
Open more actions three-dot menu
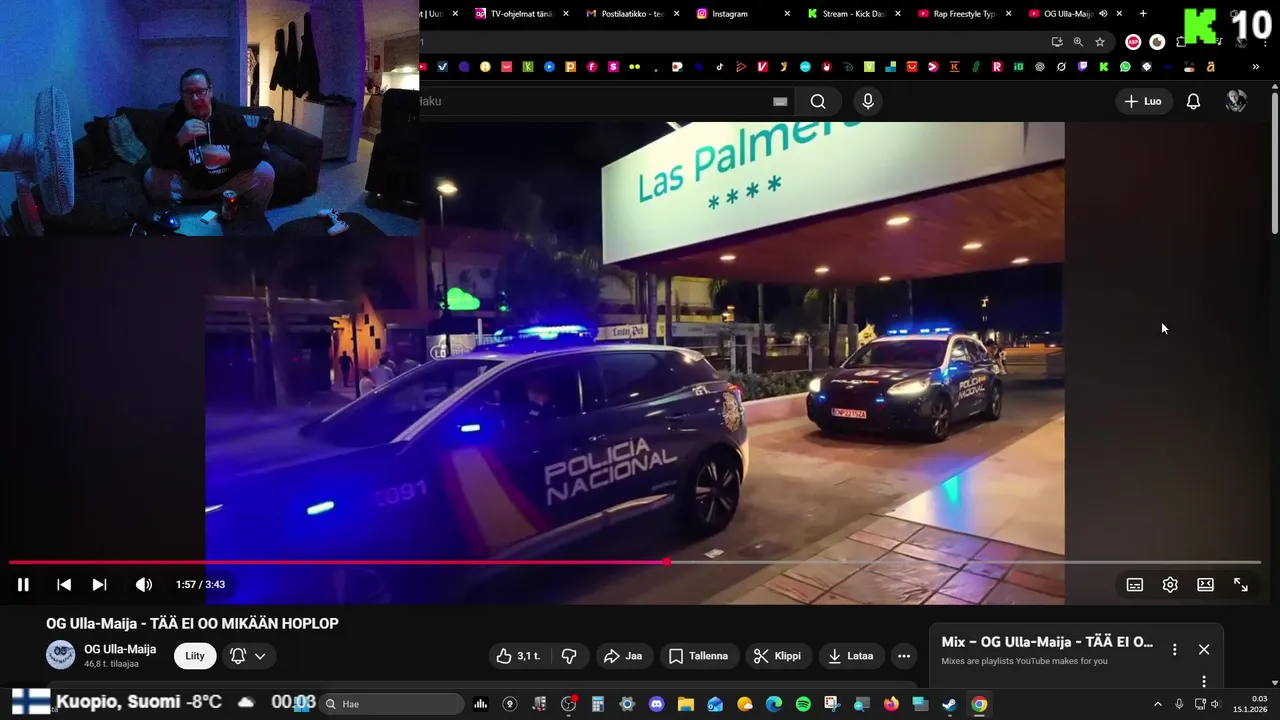tap(904, 656)
